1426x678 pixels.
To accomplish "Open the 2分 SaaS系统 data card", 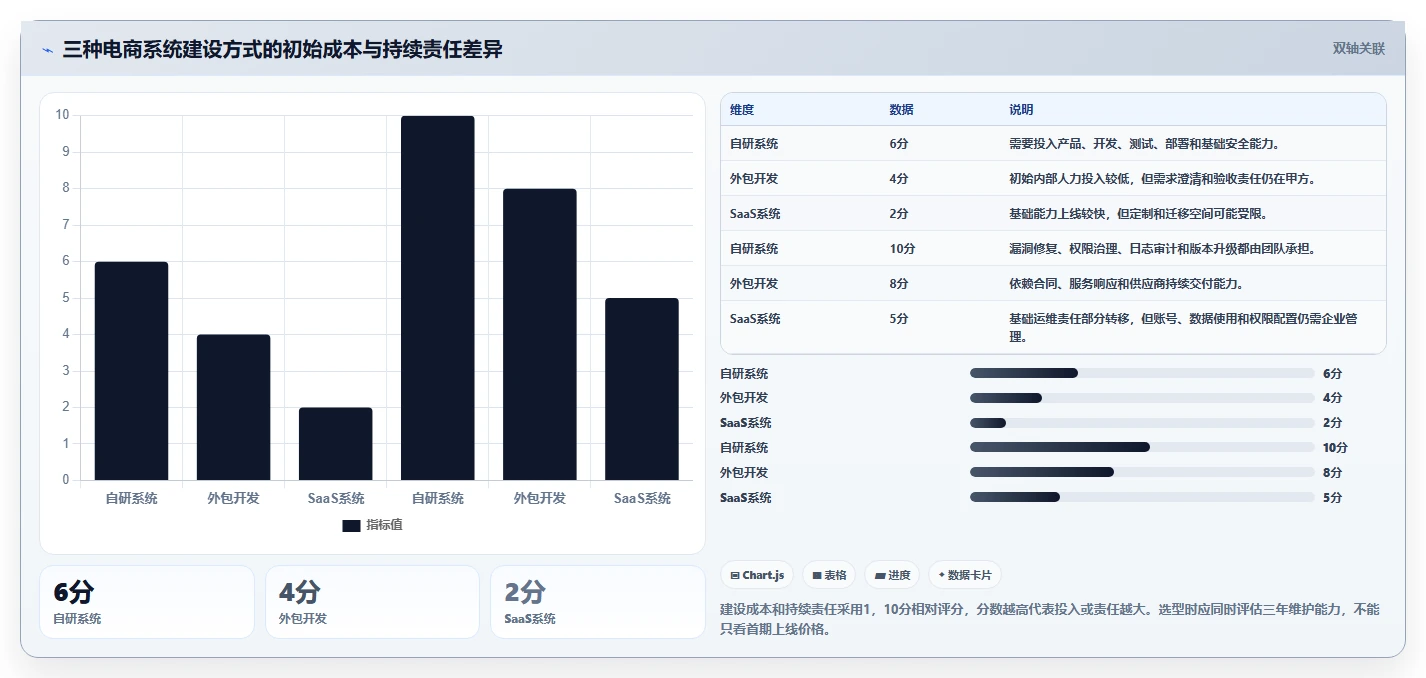I will tap(598, 602).
